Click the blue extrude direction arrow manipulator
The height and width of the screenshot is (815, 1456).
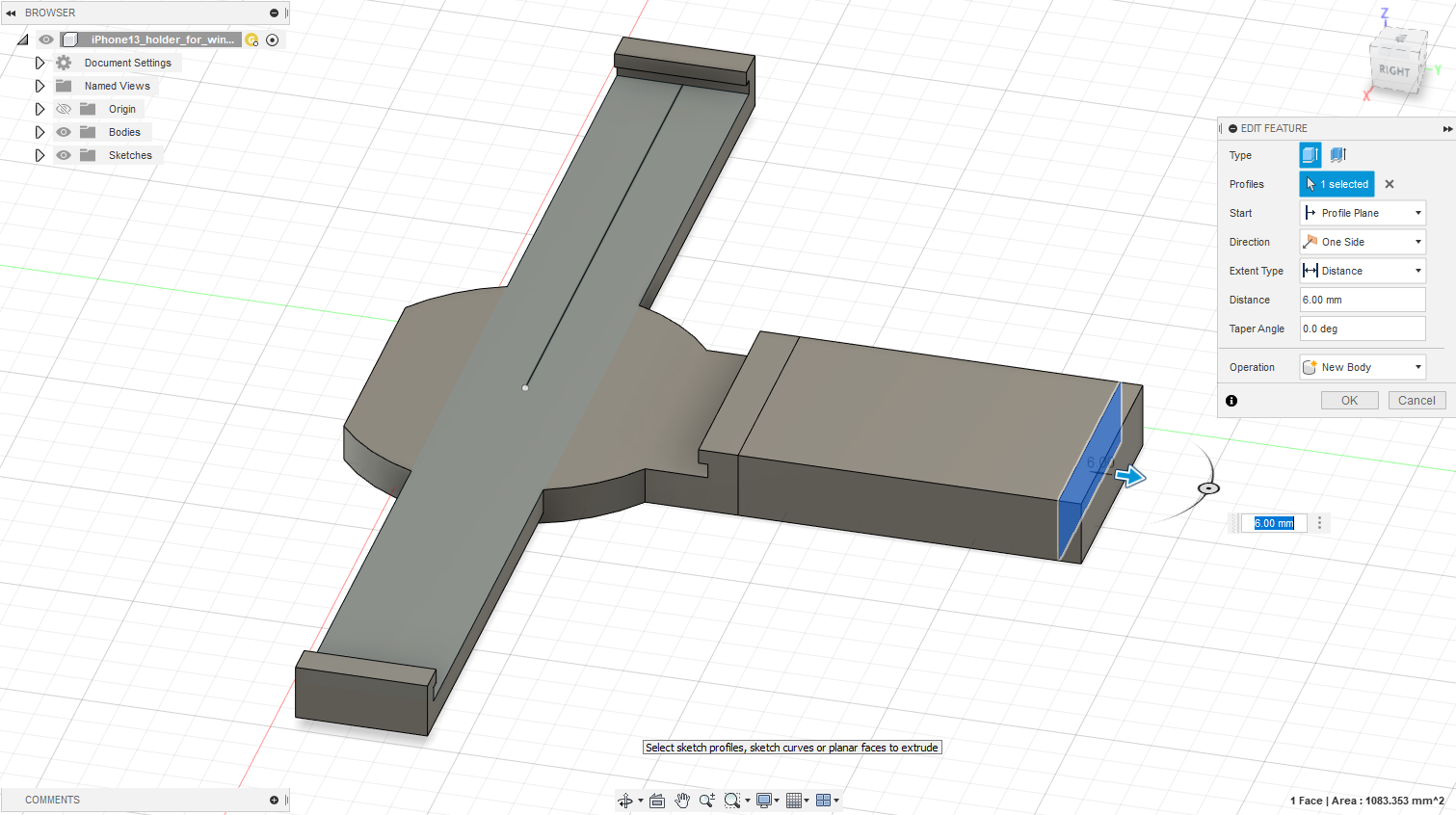pyautogui.click(x=1130, y=476)
